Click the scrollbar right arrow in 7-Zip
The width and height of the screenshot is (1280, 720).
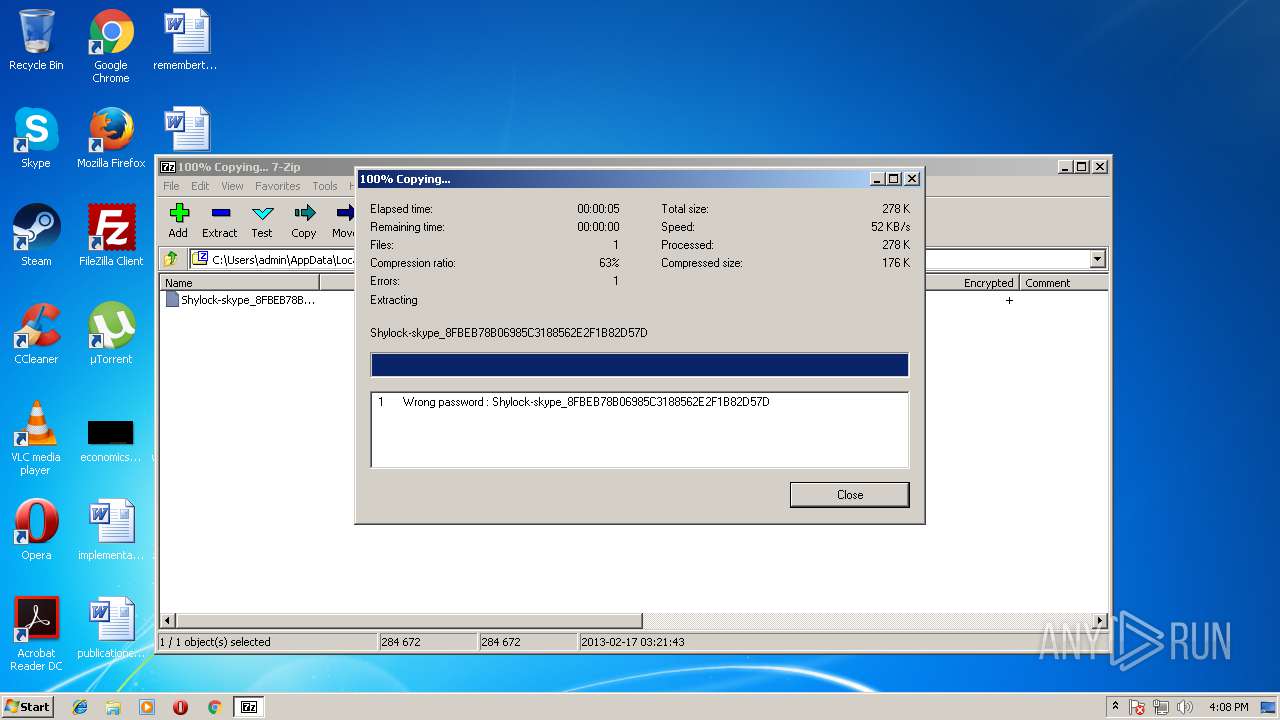tap(1100, 621)
